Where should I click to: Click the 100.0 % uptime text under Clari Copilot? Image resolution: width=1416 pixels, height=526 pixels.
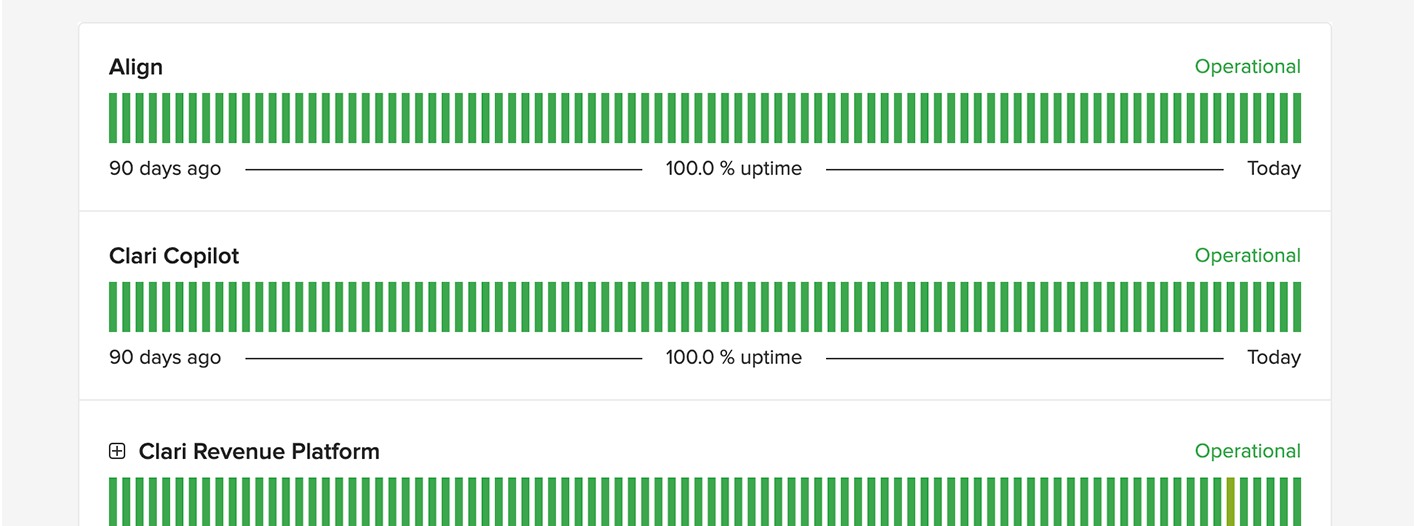tap(734, 358)
